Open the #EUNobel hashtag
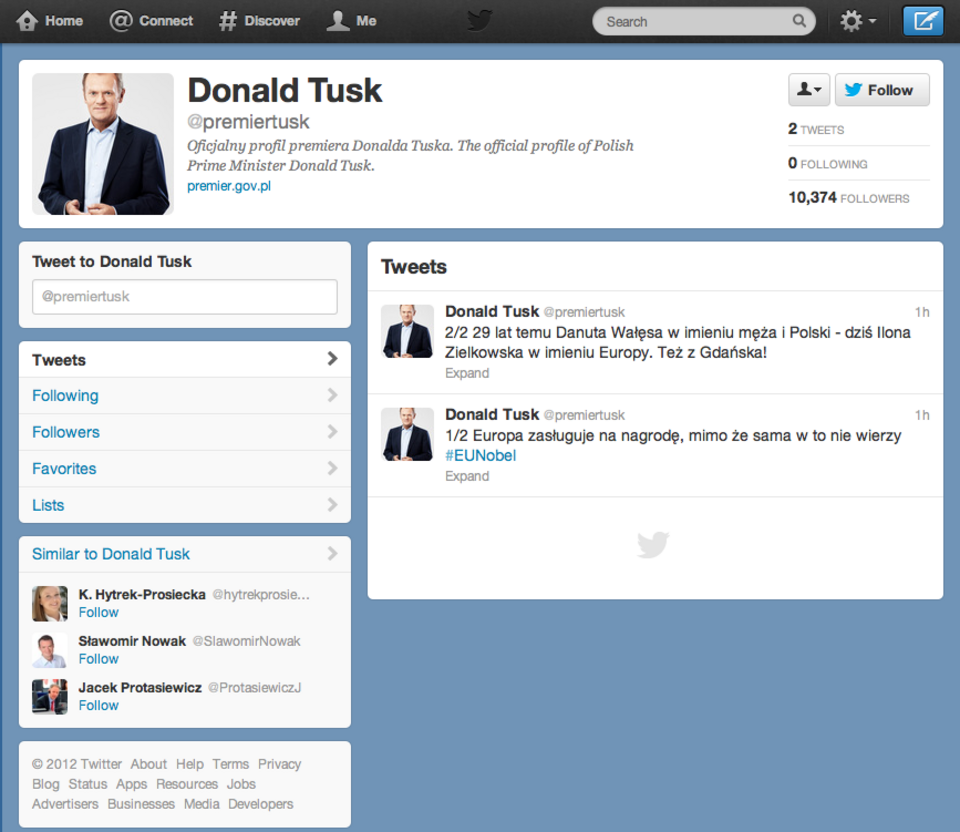This screenshot has width=960, height=832. click(481, 455)
